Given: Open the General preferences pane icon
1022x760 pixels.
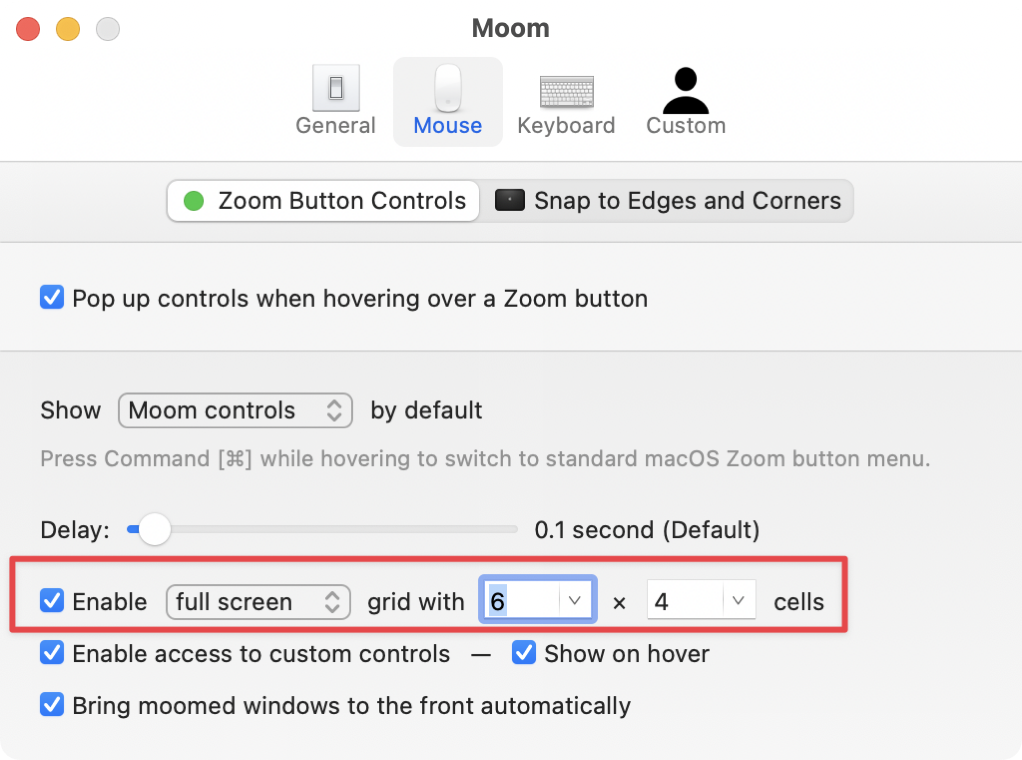Looking at the screenshot, I should 336,89.
